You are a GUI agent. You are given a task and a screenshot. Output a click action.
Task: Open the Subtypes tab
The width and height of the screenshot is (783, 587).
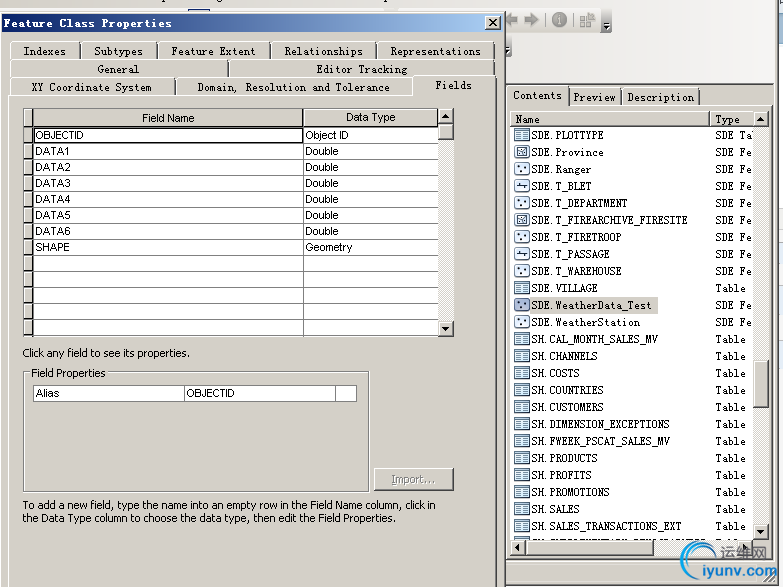[118, 51]
